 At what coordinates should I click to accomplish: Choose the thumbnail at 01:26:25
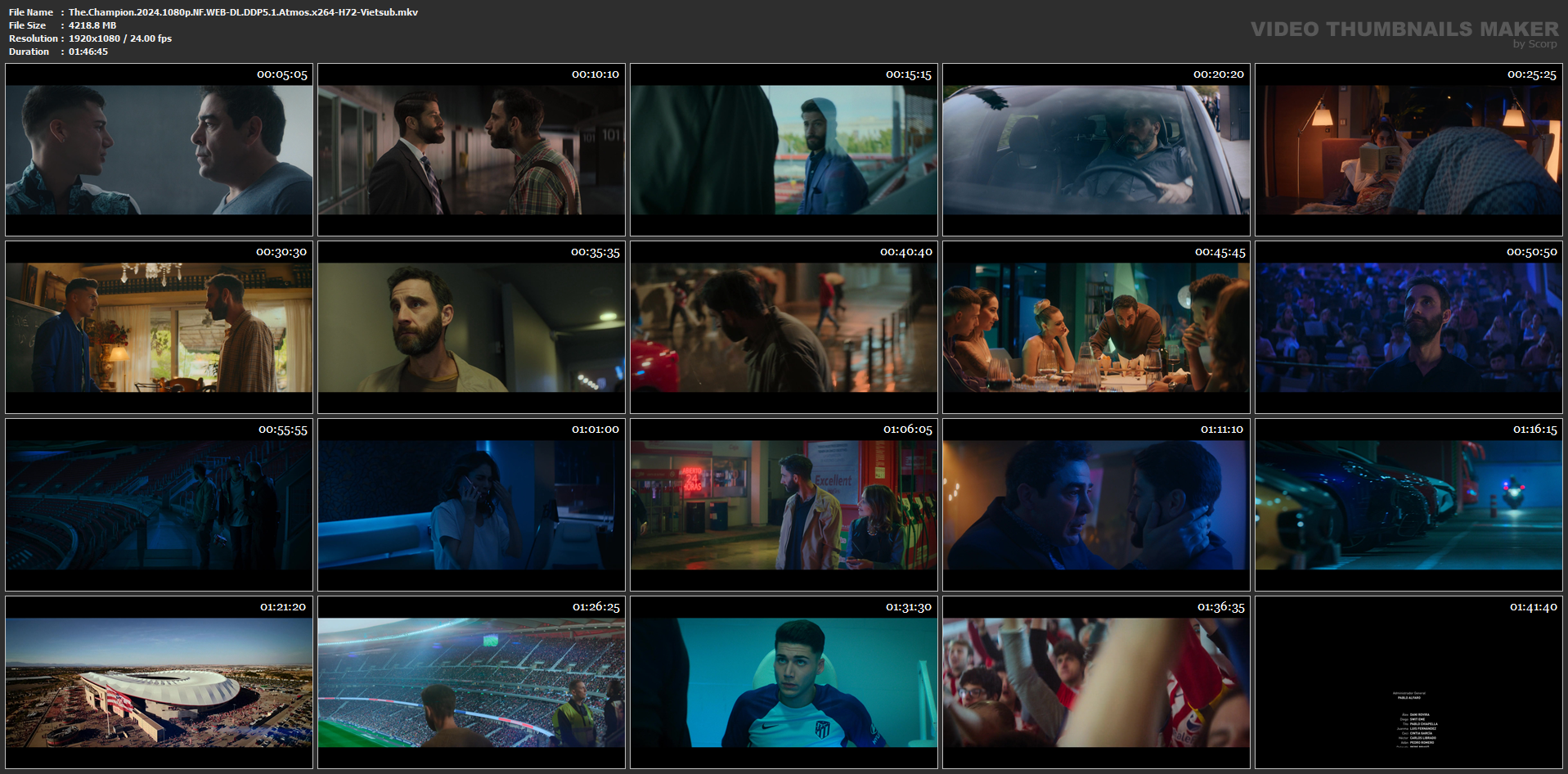(x=471, y=682)
